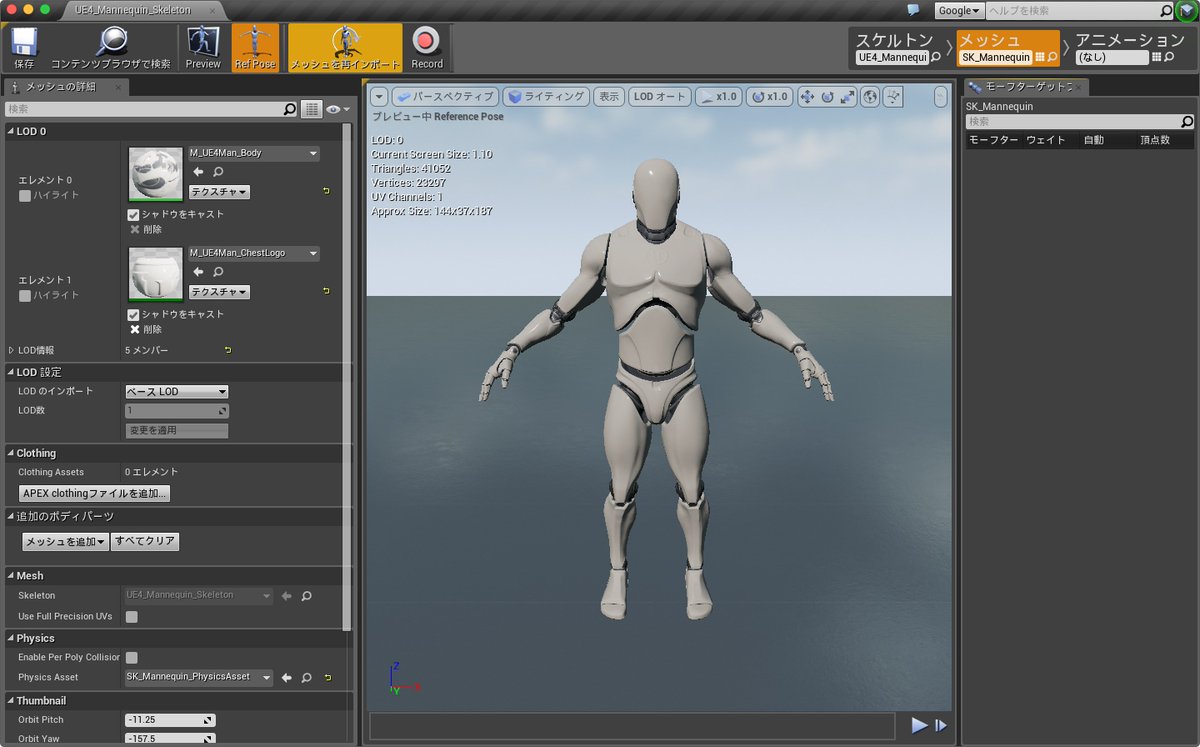Toggle surface snapping icon in viewport toolbar
The image size is (1200, 747).
pos(893,97)
